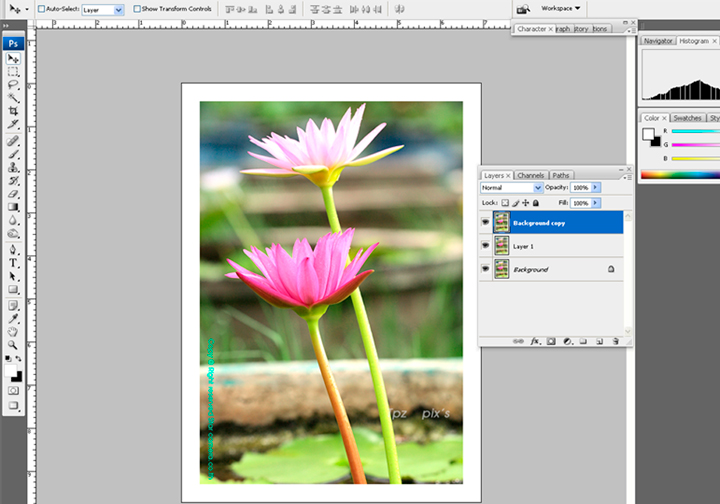The height and width of the screenshot is (504, 720).
Task: Click the foreground color swatch in toolbox
Action: tap(11, 371)
